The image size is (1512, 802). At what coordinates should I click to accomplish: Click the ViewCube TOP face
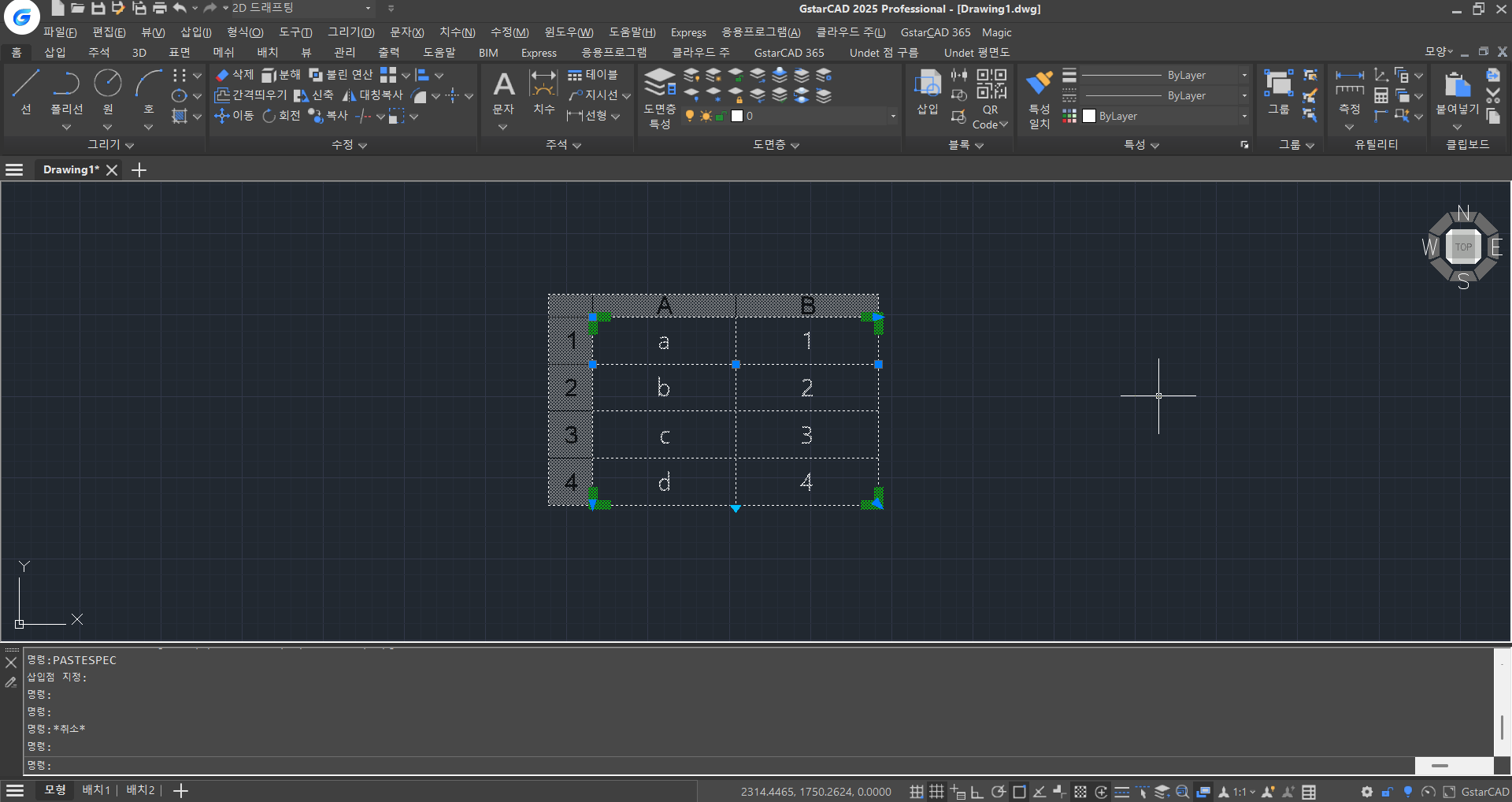[1463, 247]
